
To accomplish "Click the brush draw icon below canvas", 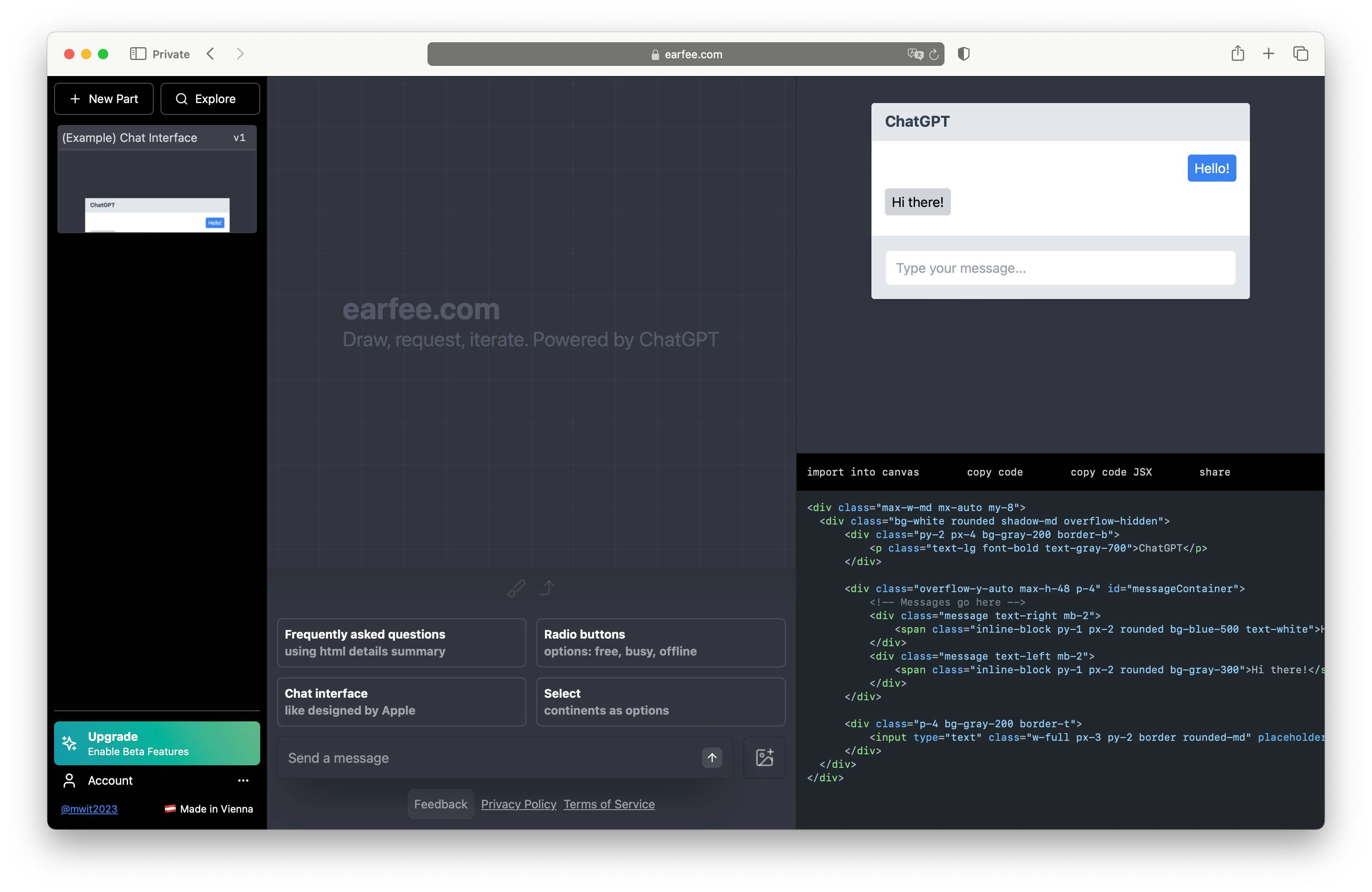I will click(x=516, y=588).
